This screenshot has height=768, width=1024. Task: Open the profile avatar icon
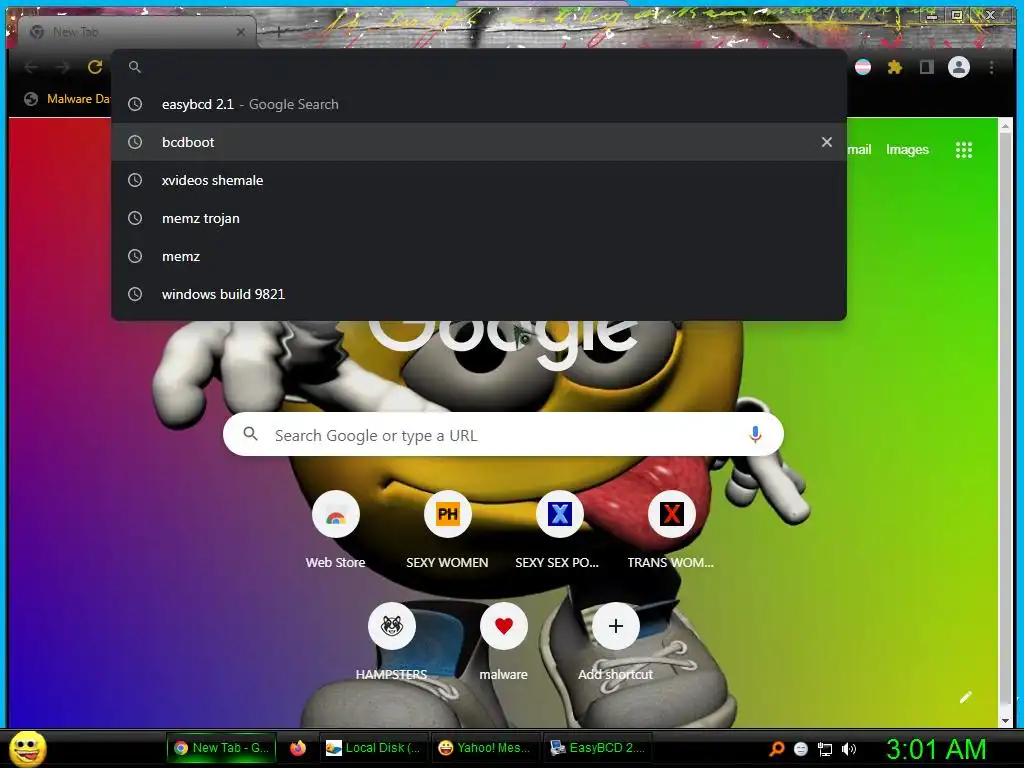point(959,67)
